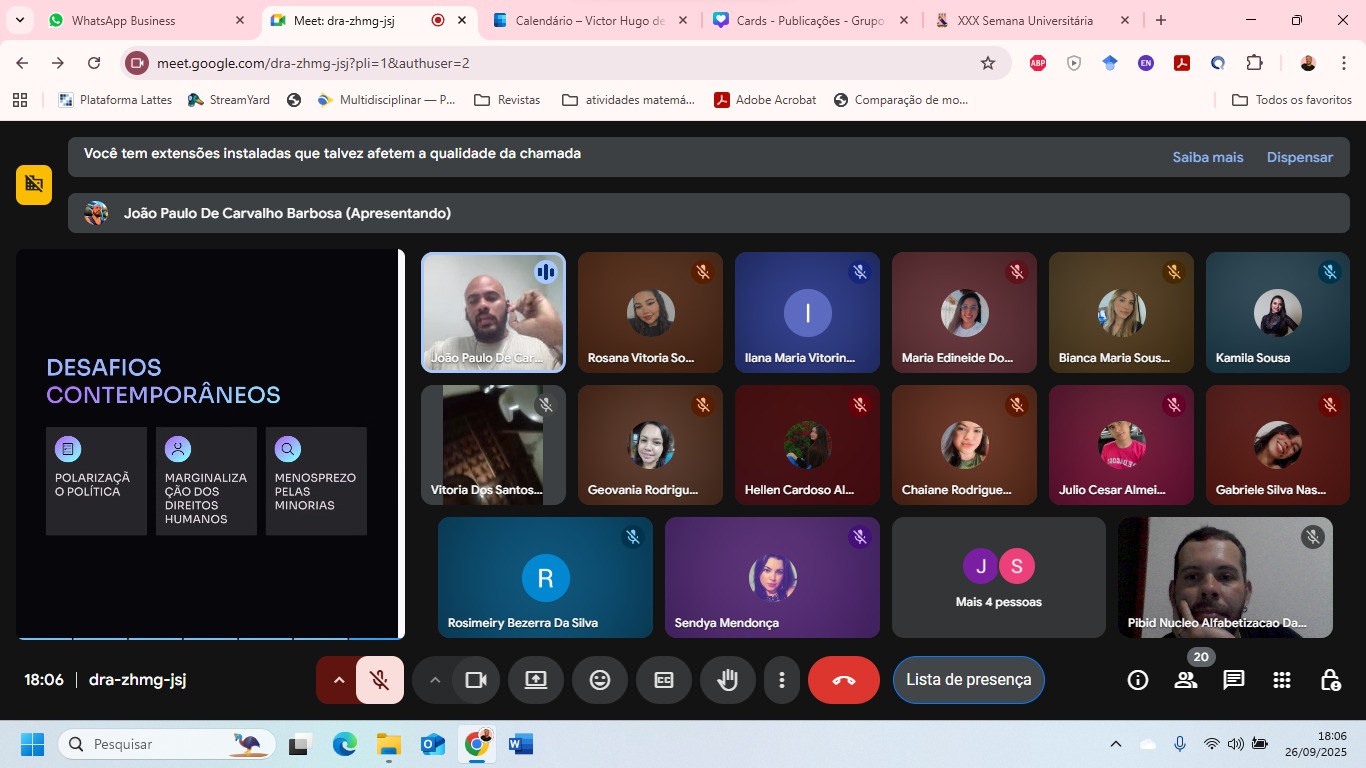Click the raise hand icon

click(727, 680)
